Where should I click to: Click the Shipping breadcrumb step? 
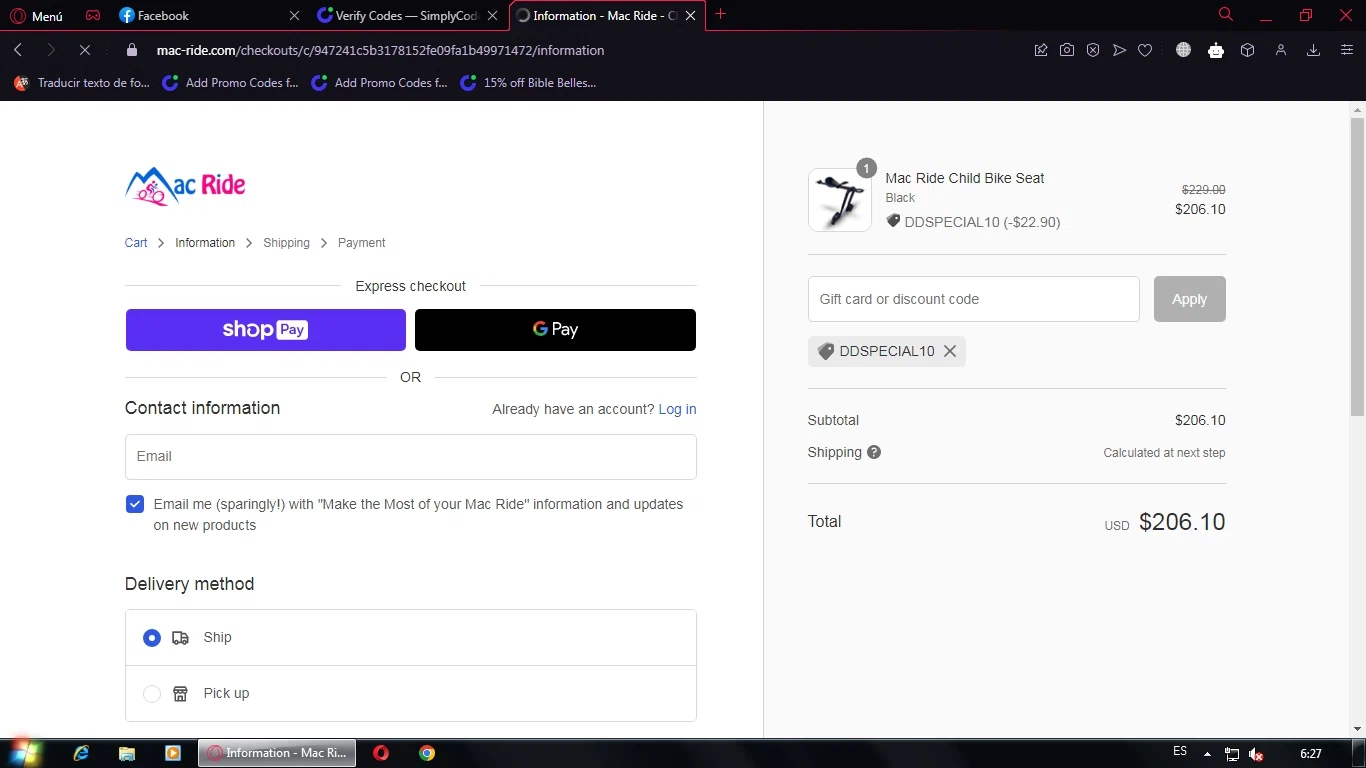[x=286, y=243]
